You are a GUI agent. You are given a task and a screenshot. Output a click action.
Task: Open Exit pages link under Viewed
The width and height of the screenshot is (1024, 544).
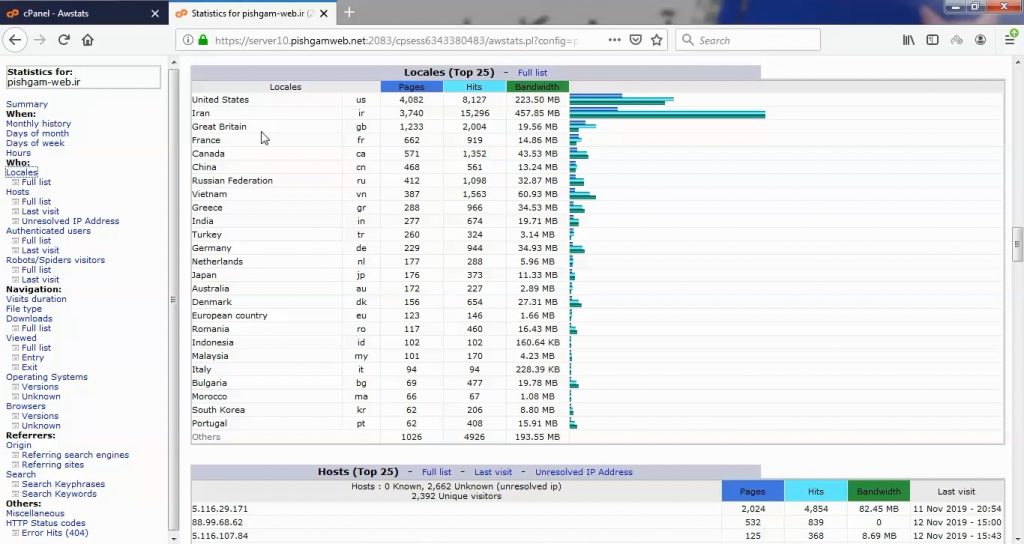click(x=29, y=367)
